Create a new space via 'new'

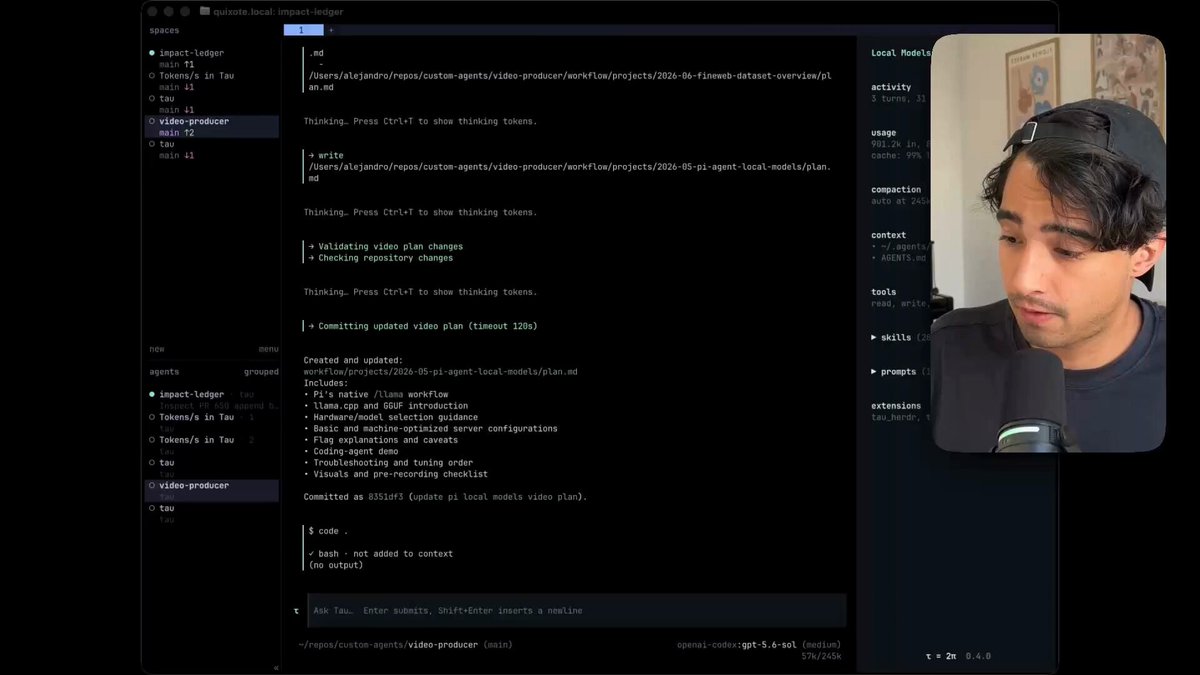coord(157,349)
